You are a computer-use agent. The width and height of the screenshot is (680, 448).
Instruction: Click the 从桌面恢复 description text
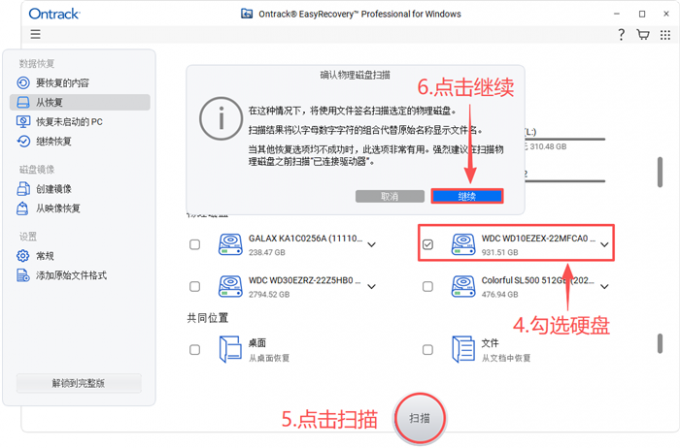pos(269,358)
